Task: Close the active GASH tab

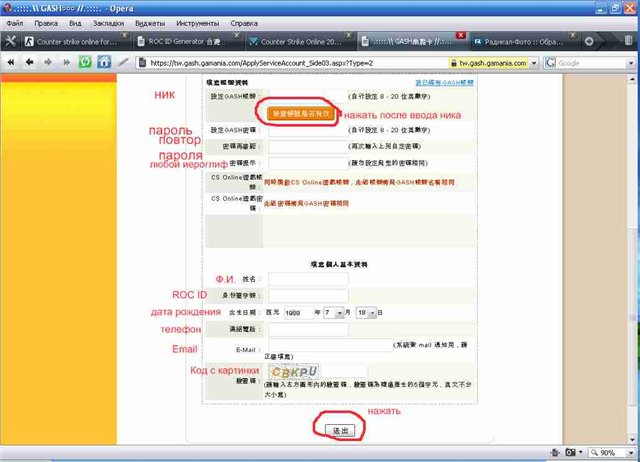Action: point(460,36)
